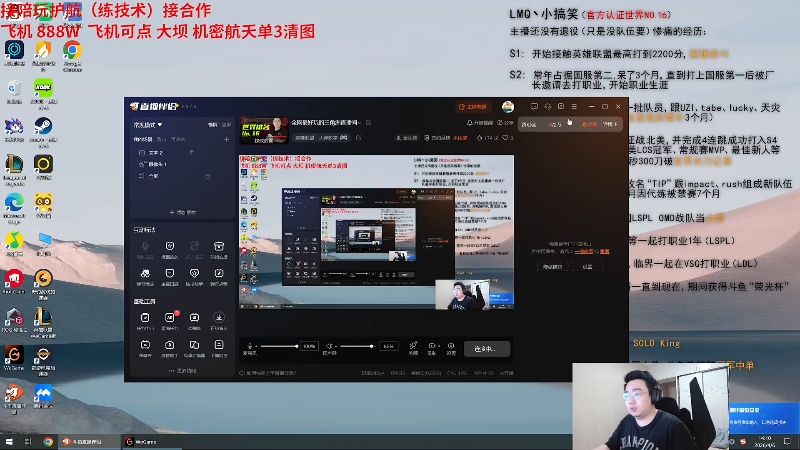Click the icon beside 文本 2 source
The height and width of the screenshot is (450, 800).
click(x=191, y=152)
